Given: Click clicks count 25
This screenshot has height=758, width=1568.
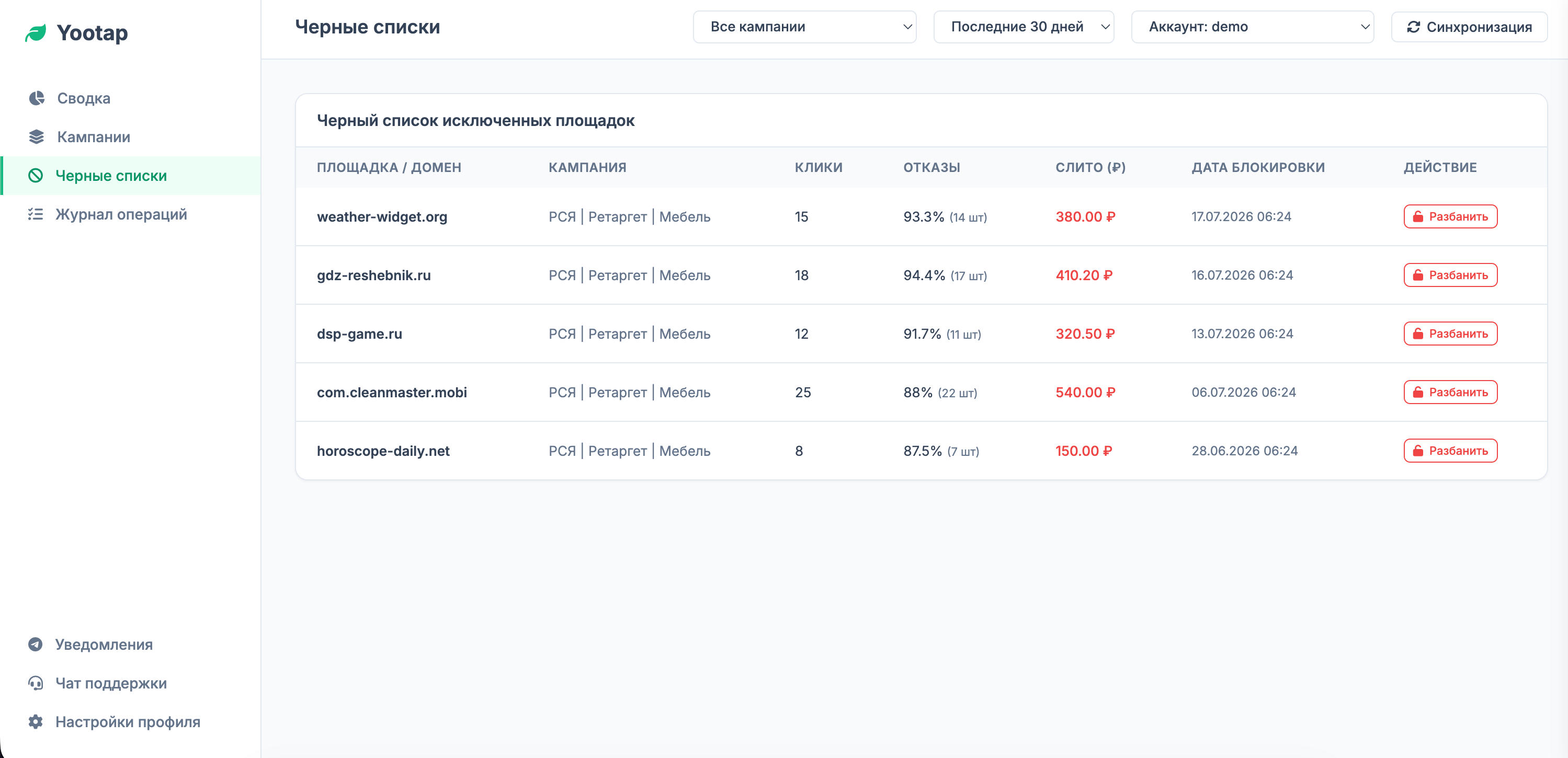Looking at the screenshot, I should [803, 393].
